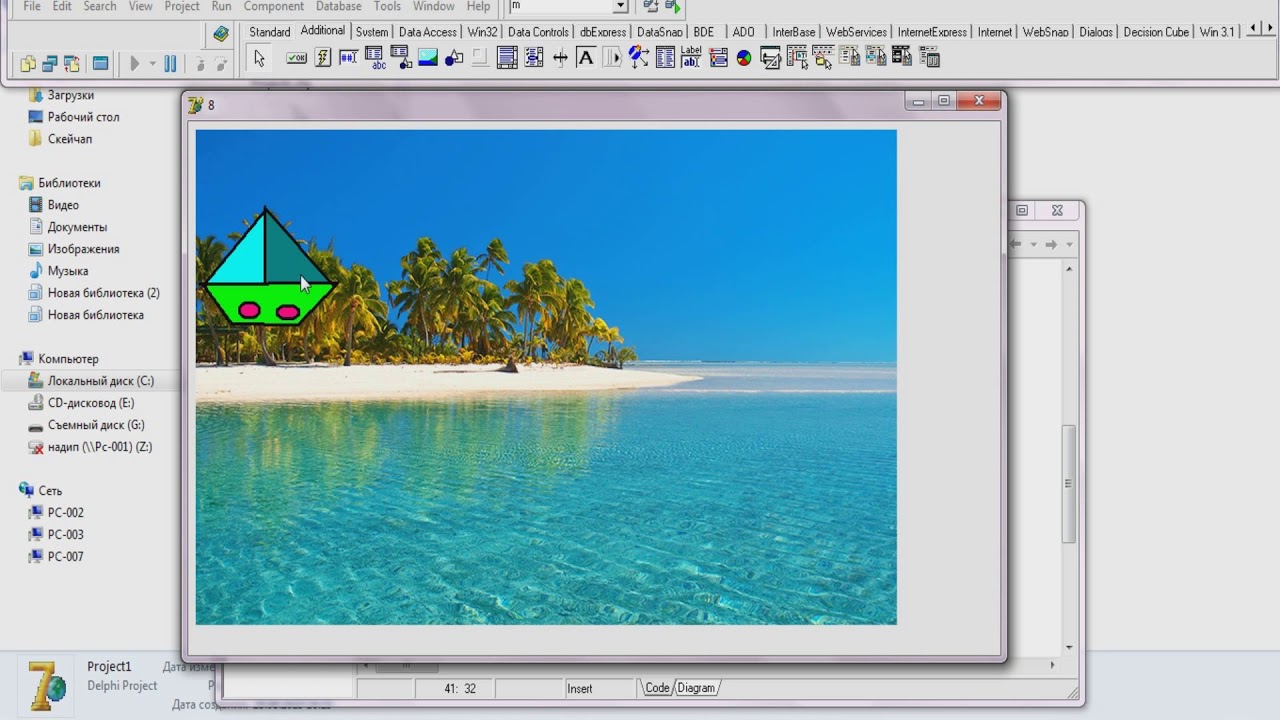Viewport: 1280px width, 720px height.
Task: Select the CheckListBox component icon
Action: click(x=533, y=58)
